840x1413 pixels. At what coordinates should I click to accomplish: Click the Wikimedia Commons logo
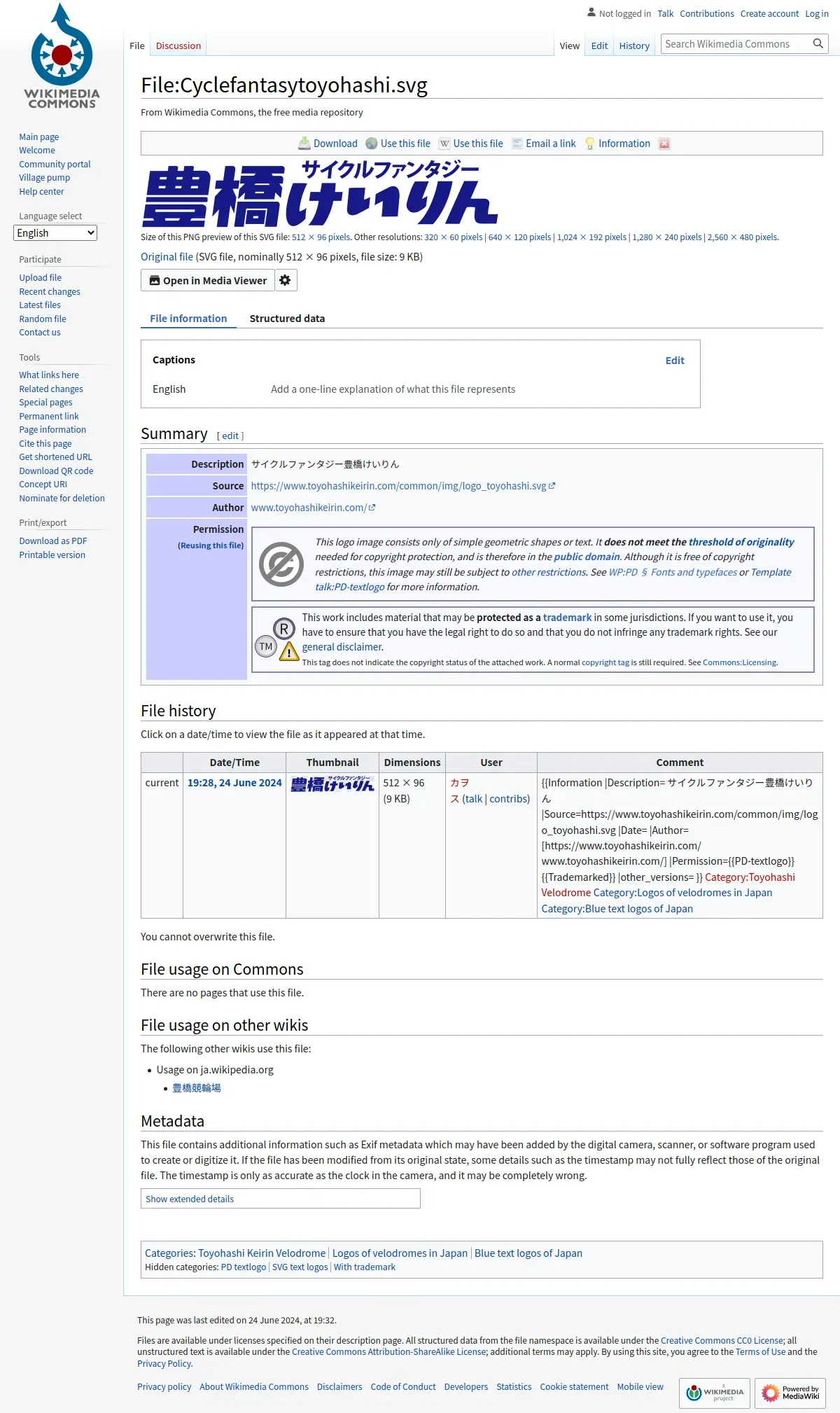click(62, 57)
